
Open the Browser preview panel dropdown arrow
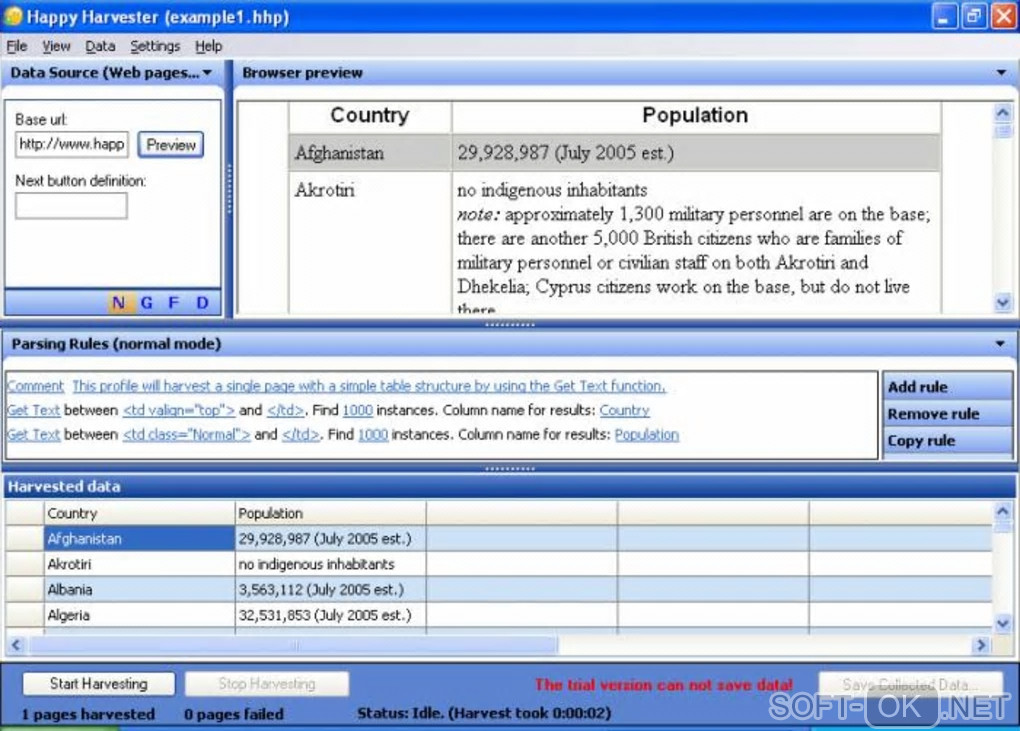click(1001, 73)
